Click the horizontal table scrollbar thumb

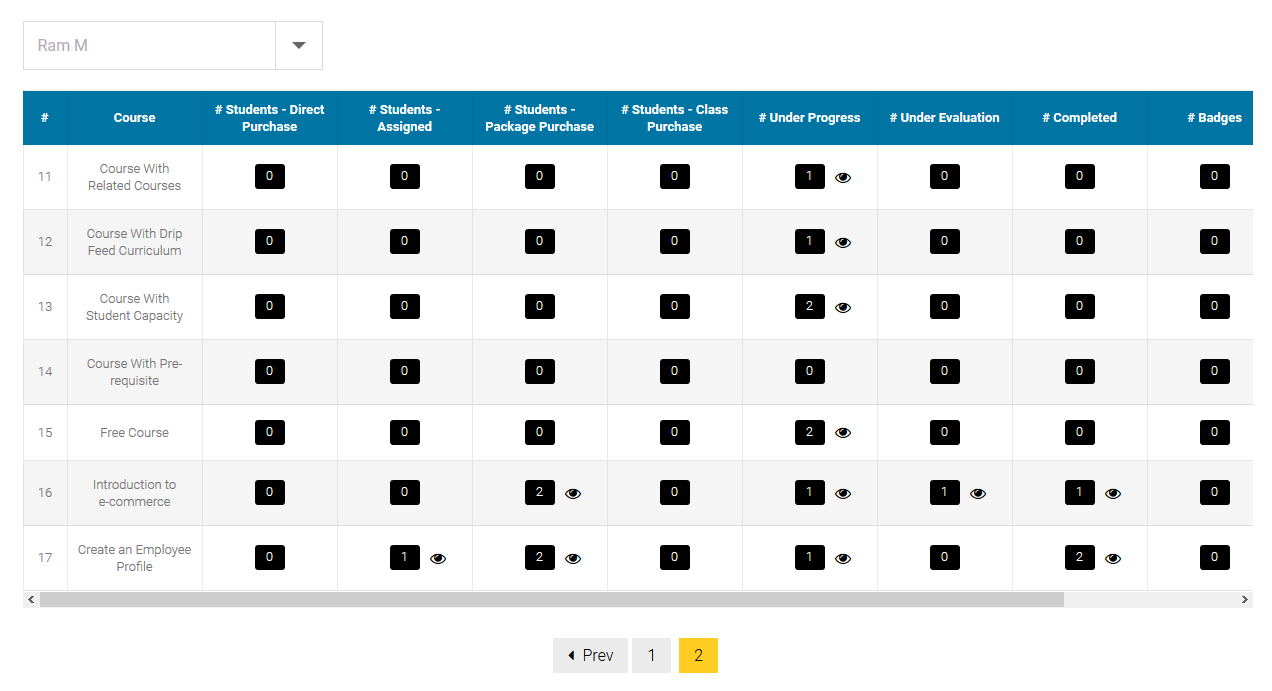pyautogui.click(x=551, y=600)
